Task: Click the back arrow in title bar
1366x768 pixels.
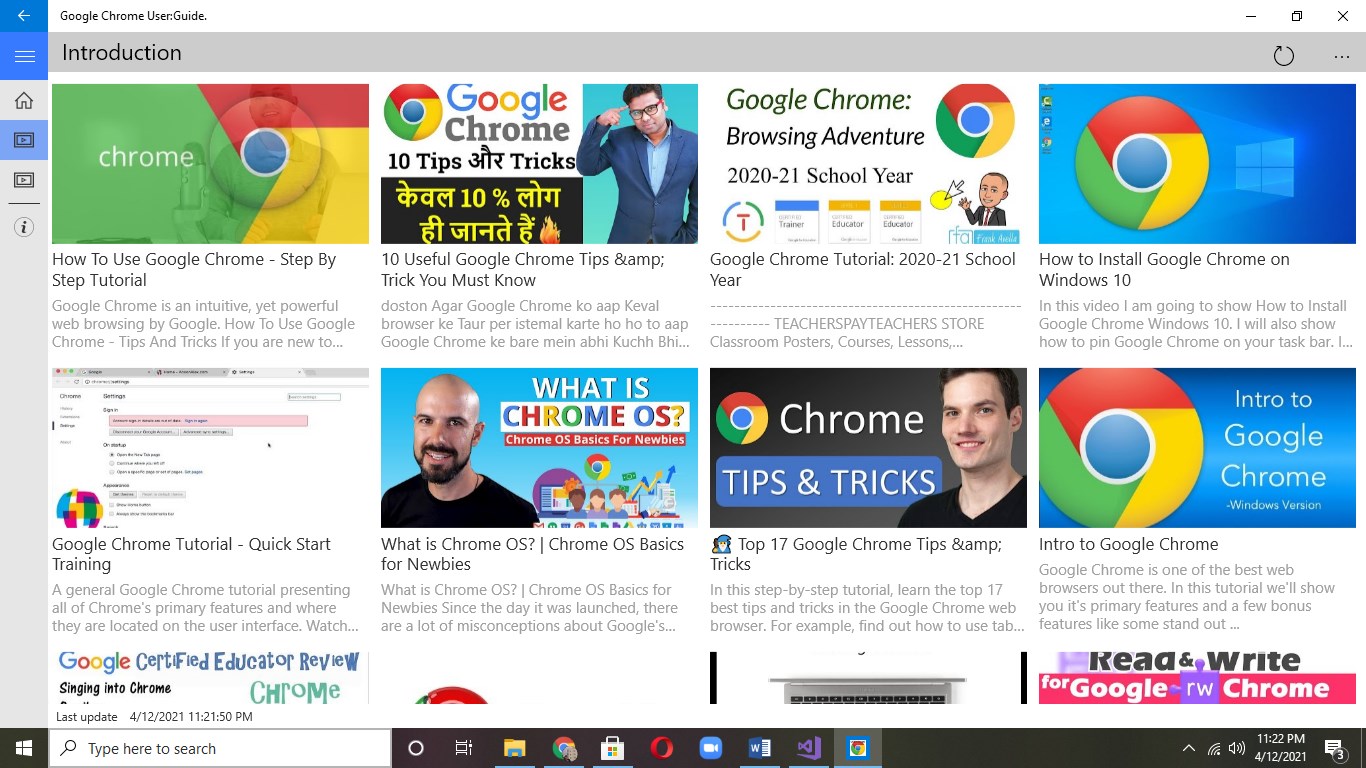Action: (24, 16)
